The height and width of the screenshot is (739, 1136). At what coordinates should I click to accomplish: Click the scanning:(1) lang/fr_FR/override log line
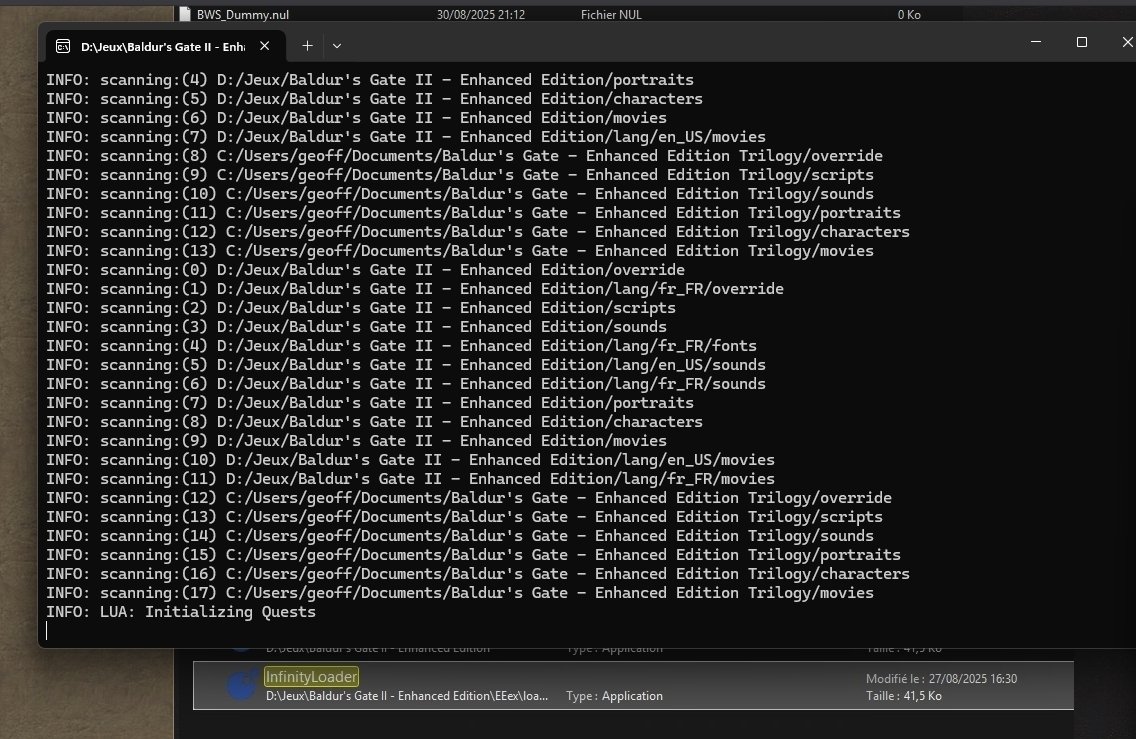(x=415, y=288)
